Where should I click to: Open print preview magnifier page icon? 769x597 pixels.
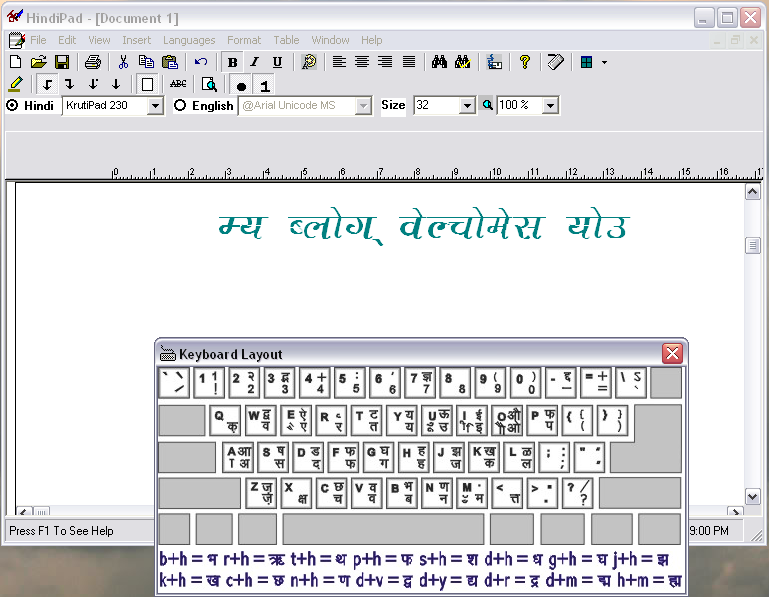click(209, 85)
